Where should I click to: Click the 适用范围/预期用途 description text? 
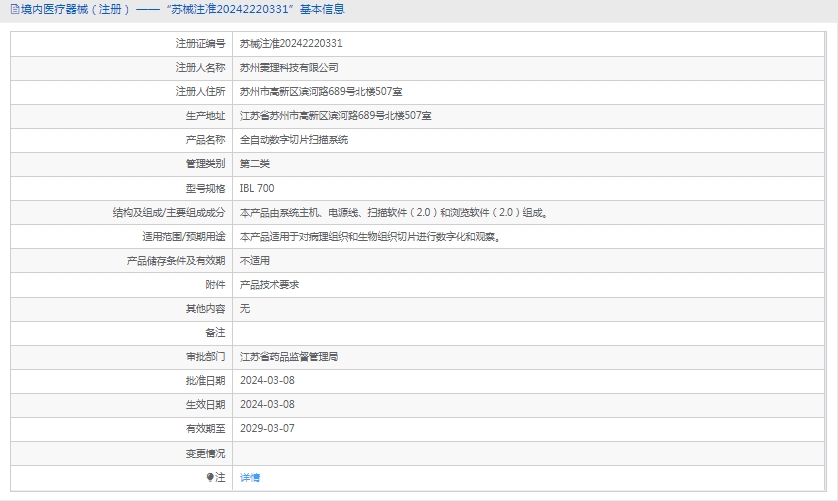tap(370, 236)
